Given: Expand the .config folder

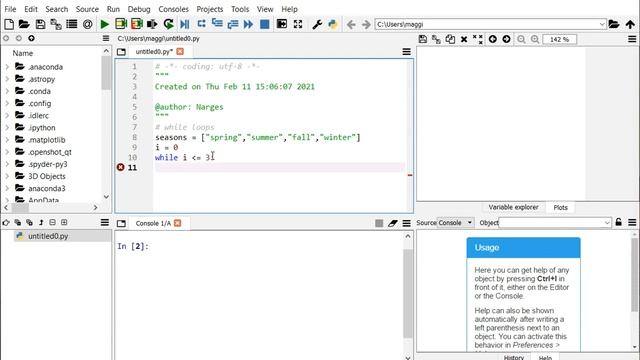Looking at the screenshot, I should click(x=7, y=103).
